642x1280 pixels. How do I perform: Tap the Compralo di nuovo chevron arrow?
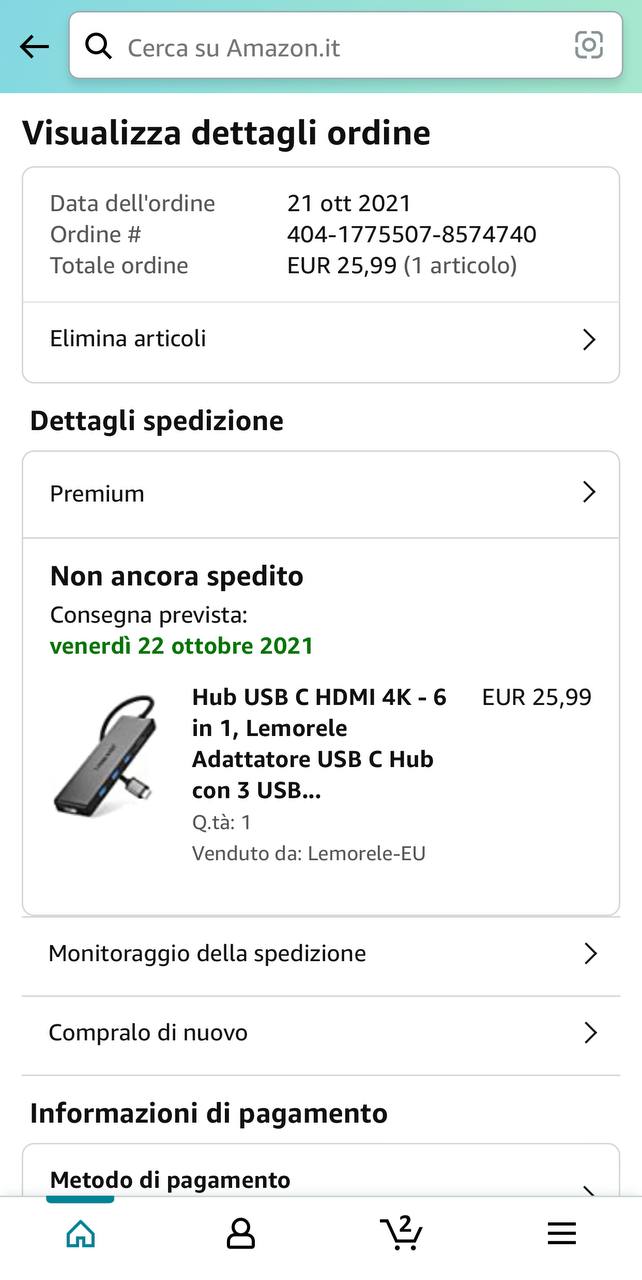point(590,1033)
